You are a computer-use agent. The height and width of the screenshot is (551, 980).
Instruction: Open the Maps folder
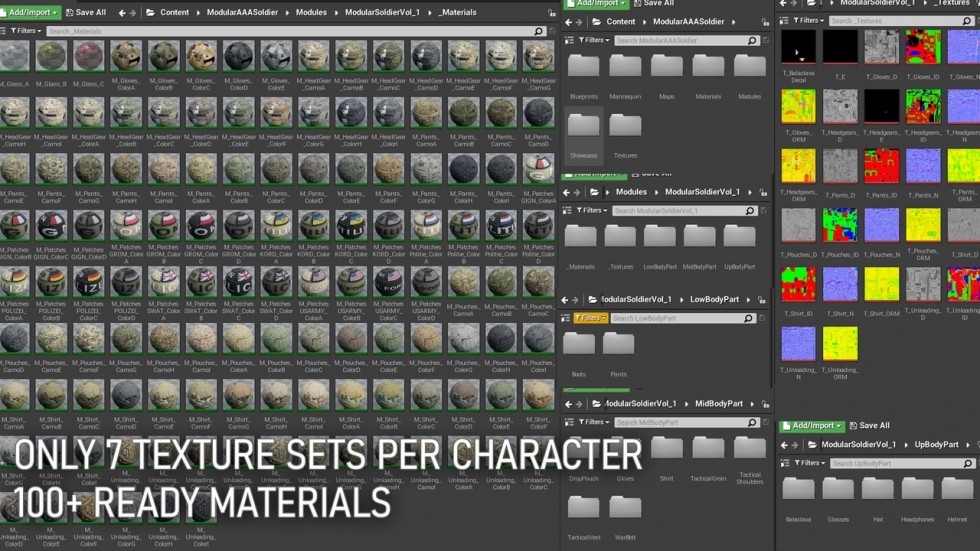click(666, 66)
